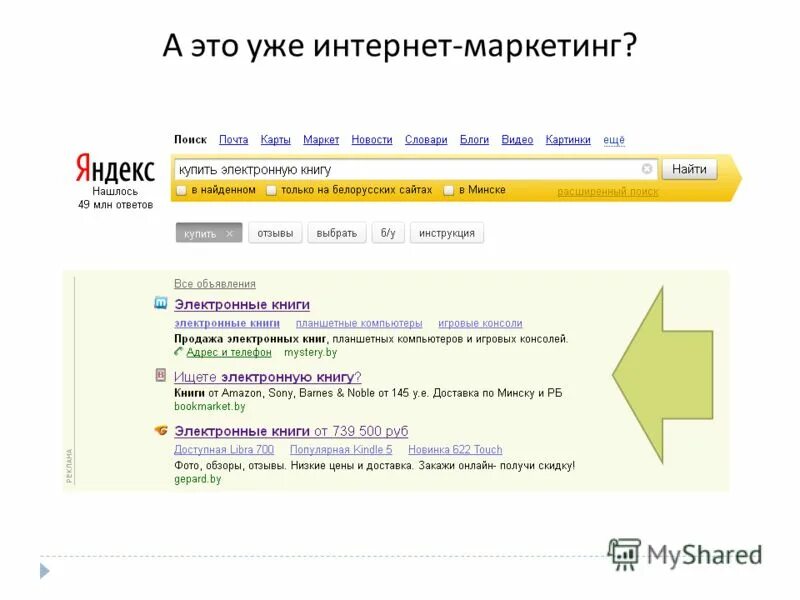The width and height of the screenshot is (800, 600).
Task: Clear the search query with the x icon
Action: (x=646, y=168)
